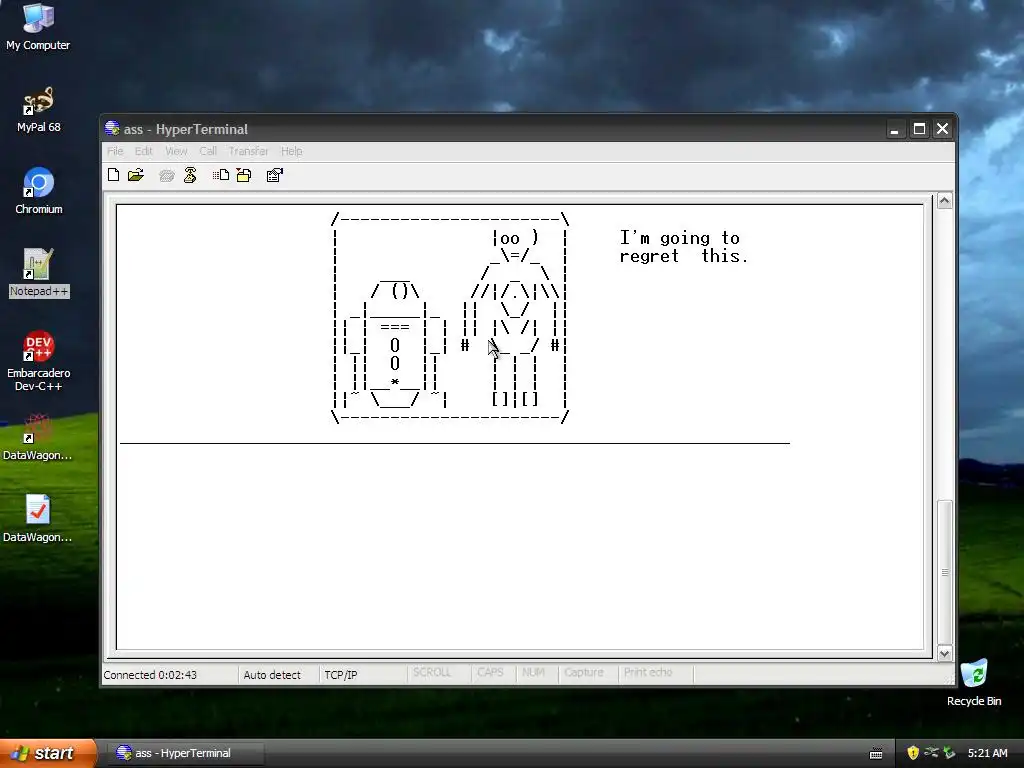Click the SCROLL indicator in status bar
1024x768 pixels.
tap(439, 673)
